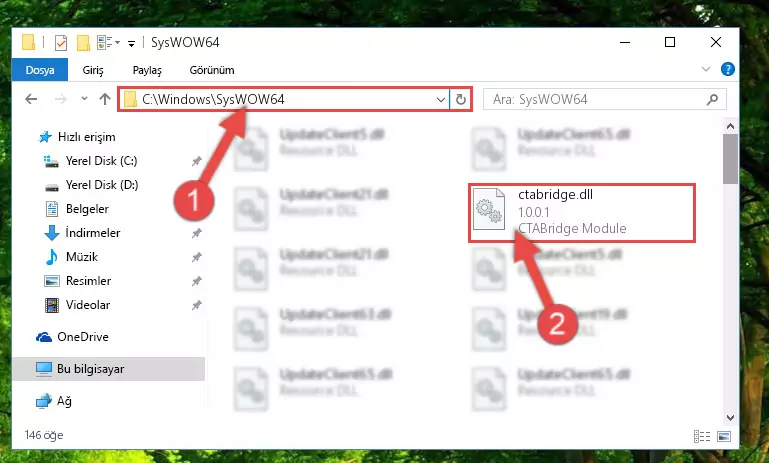Click the scrollbar up arrow

(730, 126)
